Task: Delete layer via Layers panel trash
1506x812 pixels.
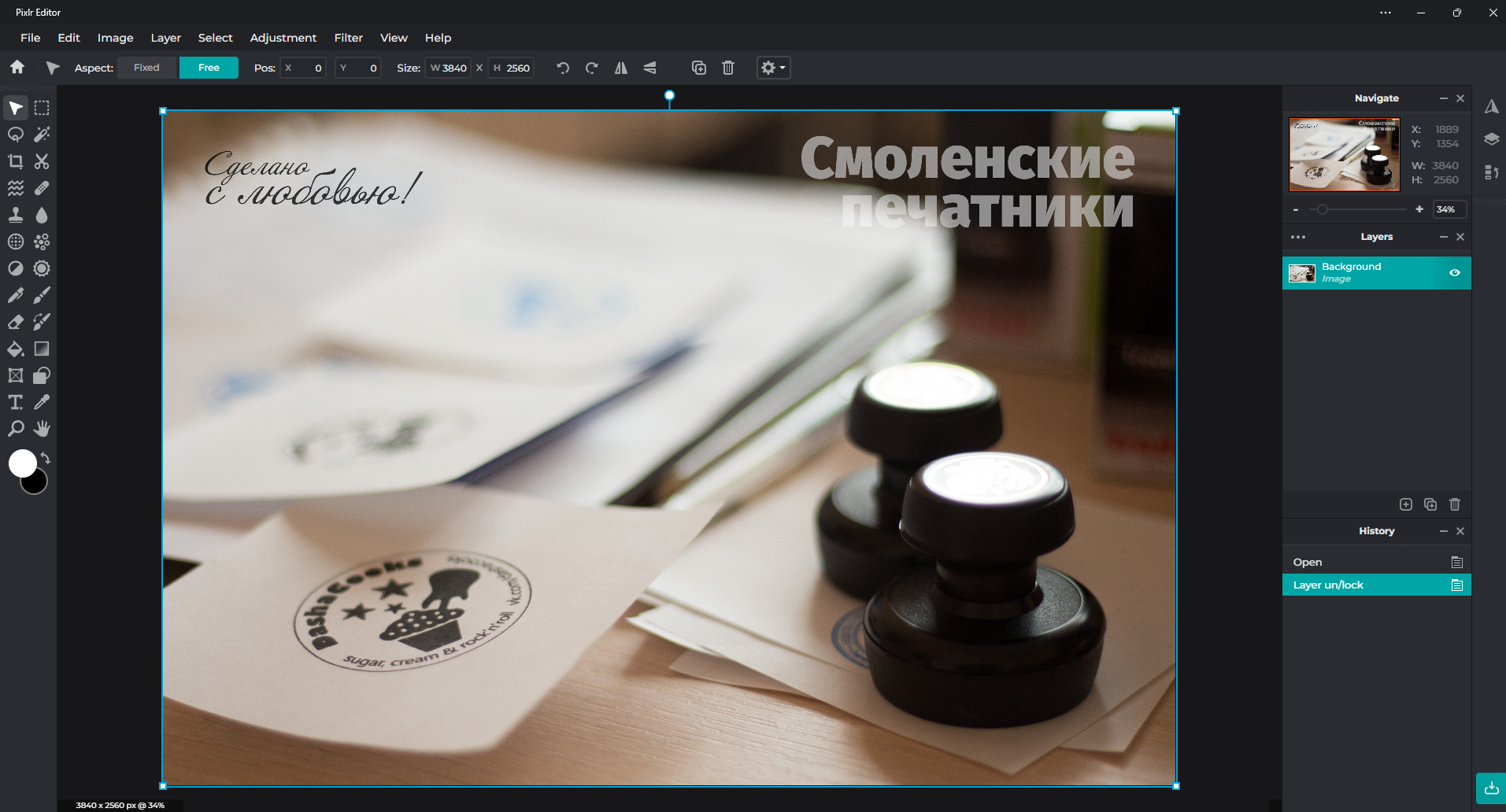Action: tap(1455, 504)
